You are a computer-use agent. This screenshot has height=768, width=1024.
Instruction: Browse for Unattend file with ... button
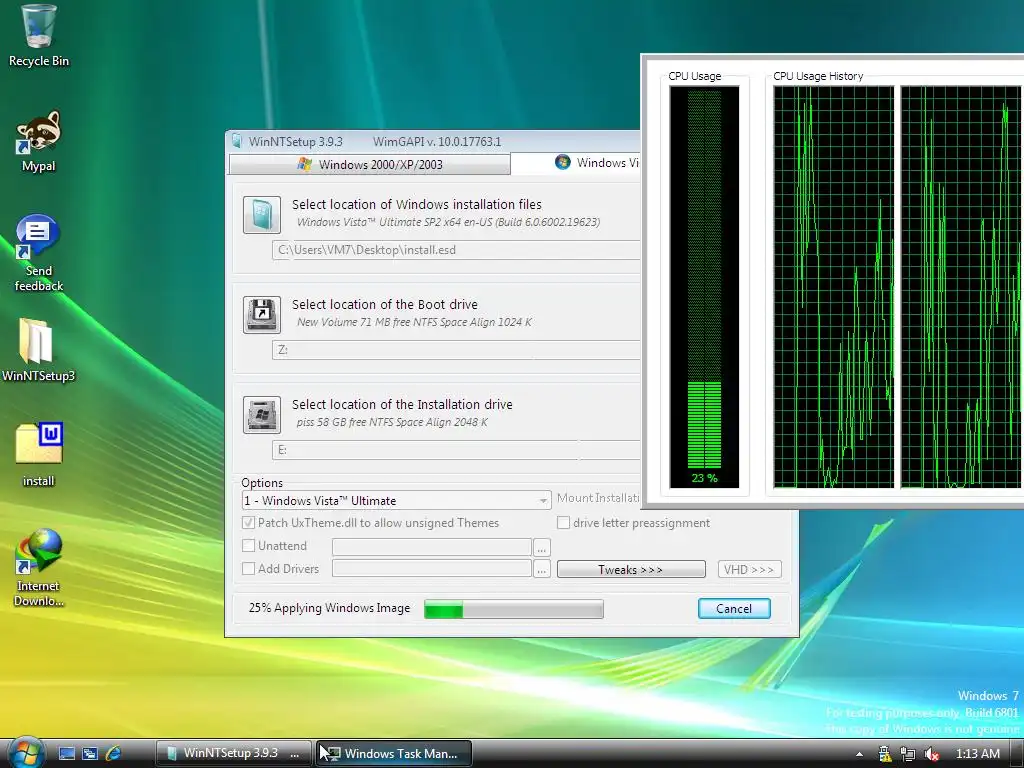(x=541, y=547)
